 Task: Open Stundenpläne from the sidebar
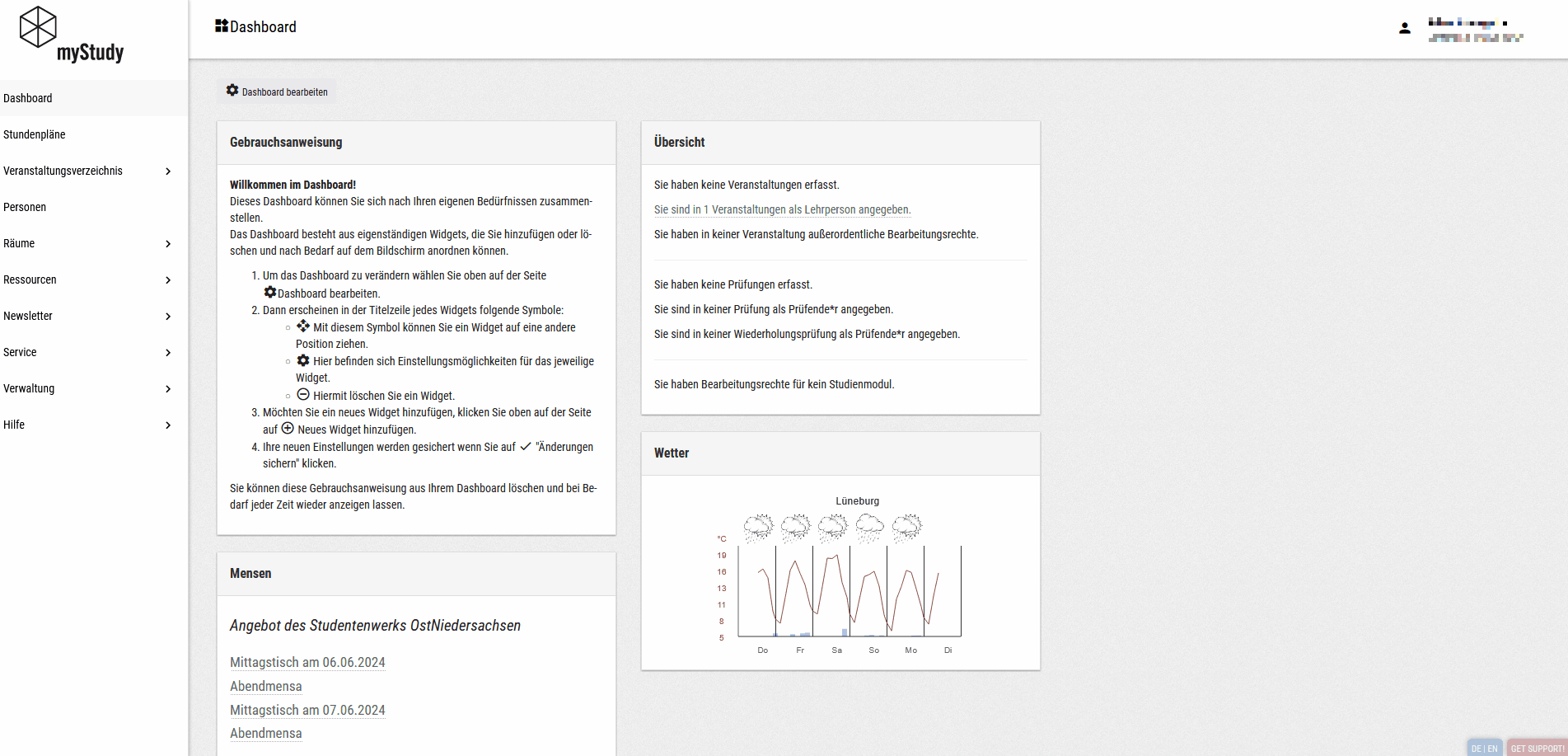tap(94, 134)
